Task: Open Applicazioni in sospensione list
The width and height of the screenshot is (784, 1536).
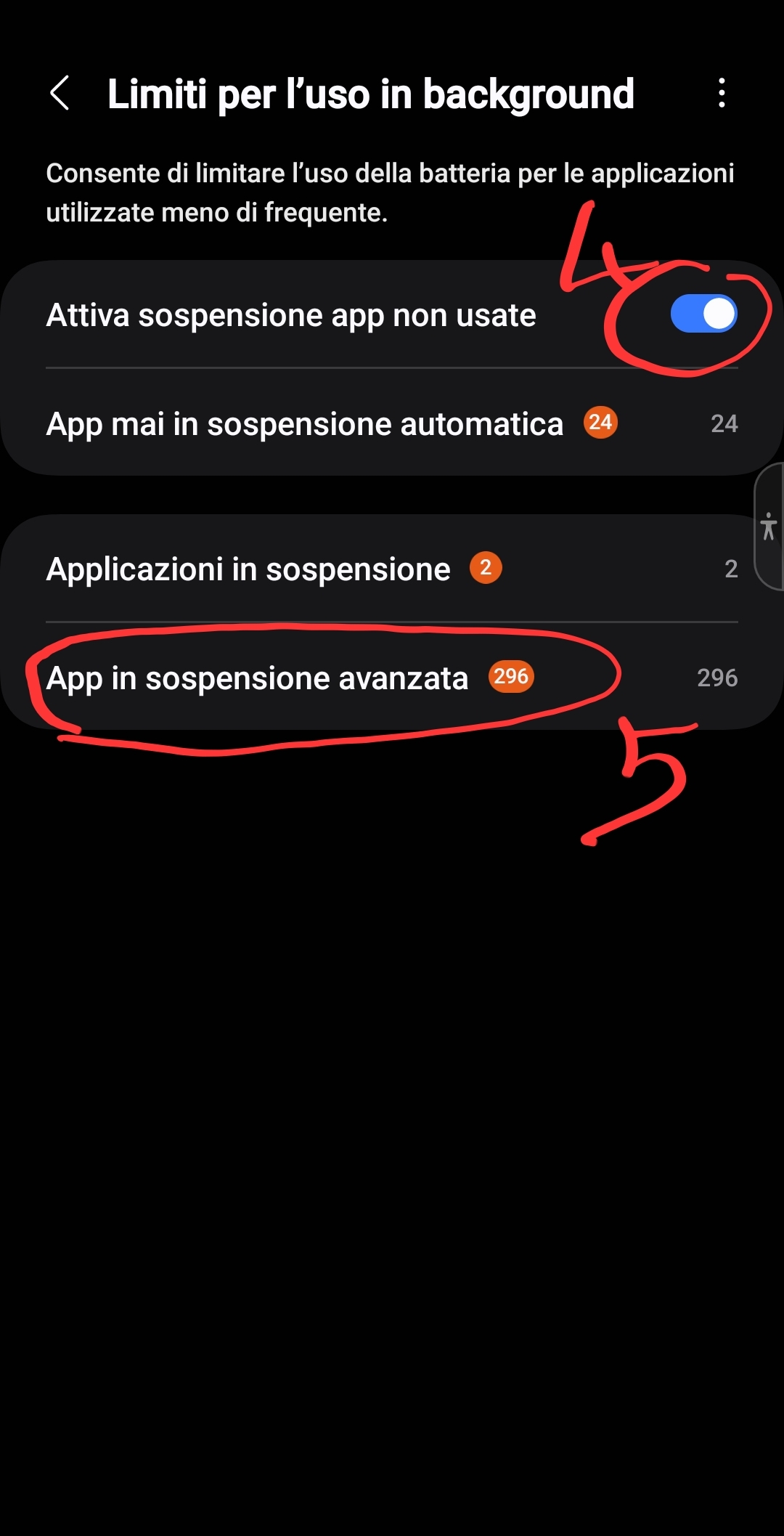Action: tap(392, 568)
